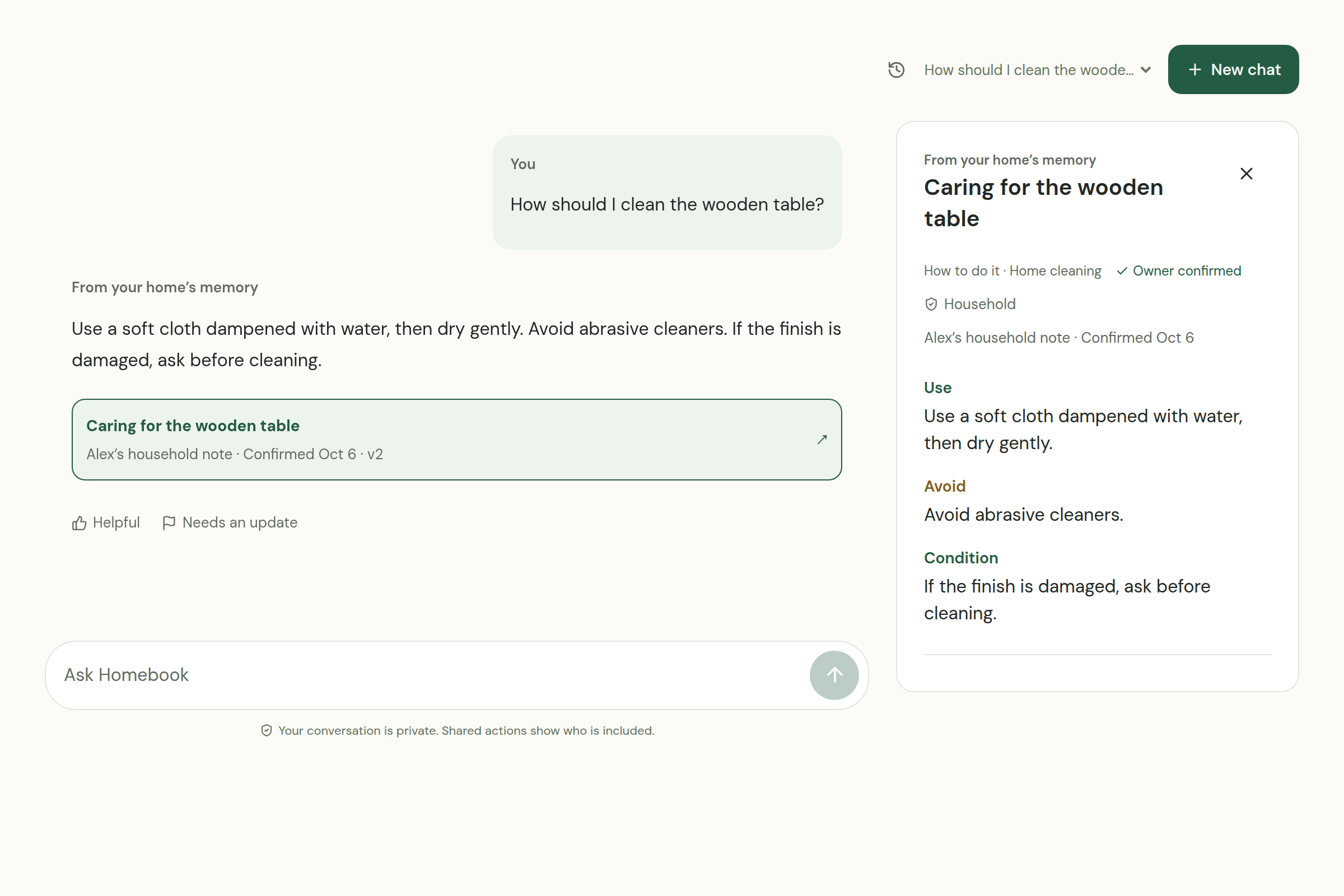Screen dimensions: 1344x896
Task: Open chat history clock icon
Action: click(x=896, y=69)
